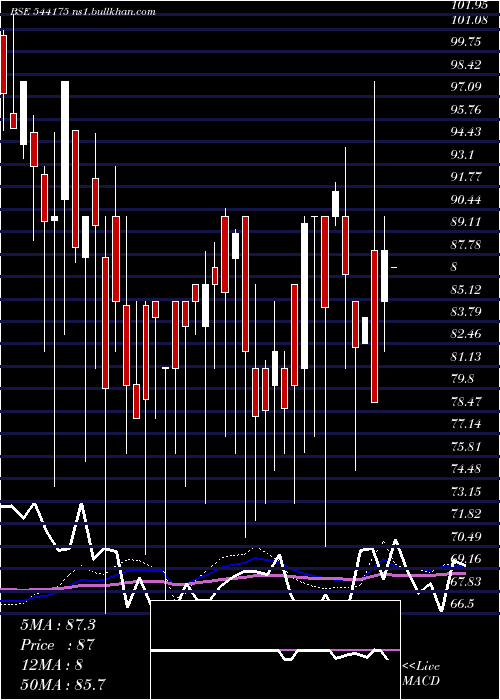Viewport: 500px width, 700px height.
Task: Click the 81.13 price axis label
Action: point(467,357)
